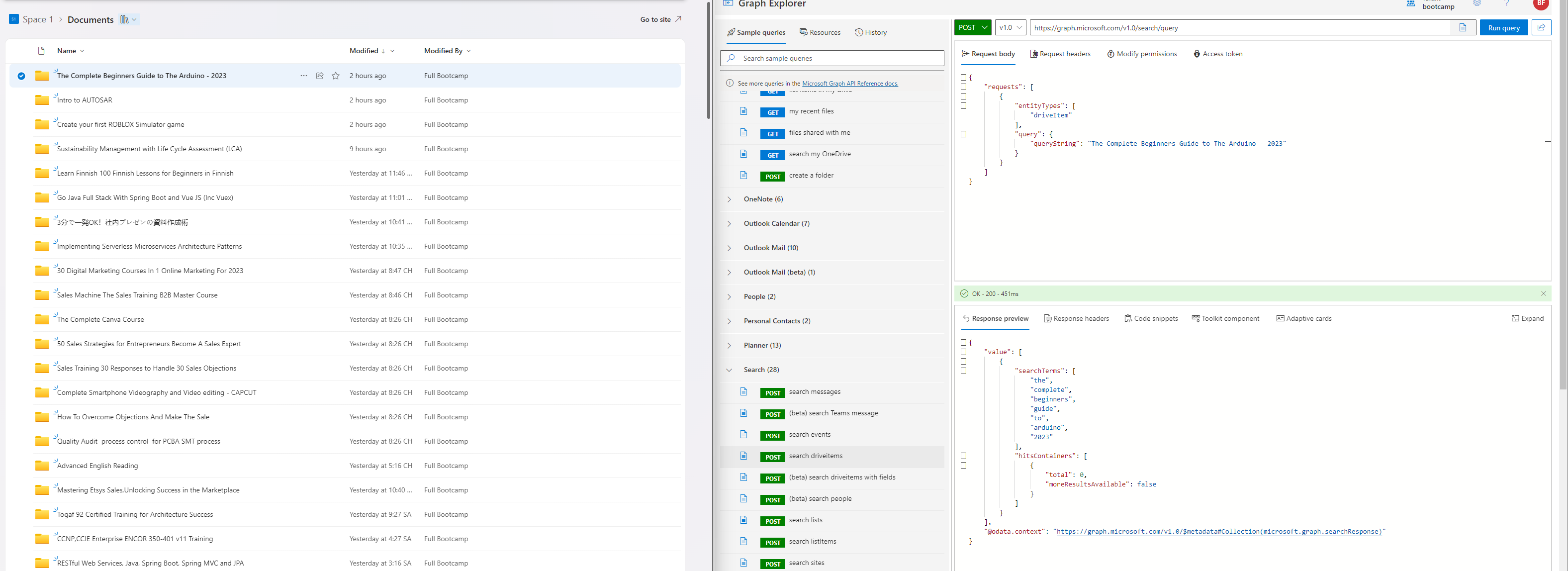Open the Modified column sort dropdown
The width and height of the screenshot is (1568, 571).
pyautogui.click(x=372, y=51)
